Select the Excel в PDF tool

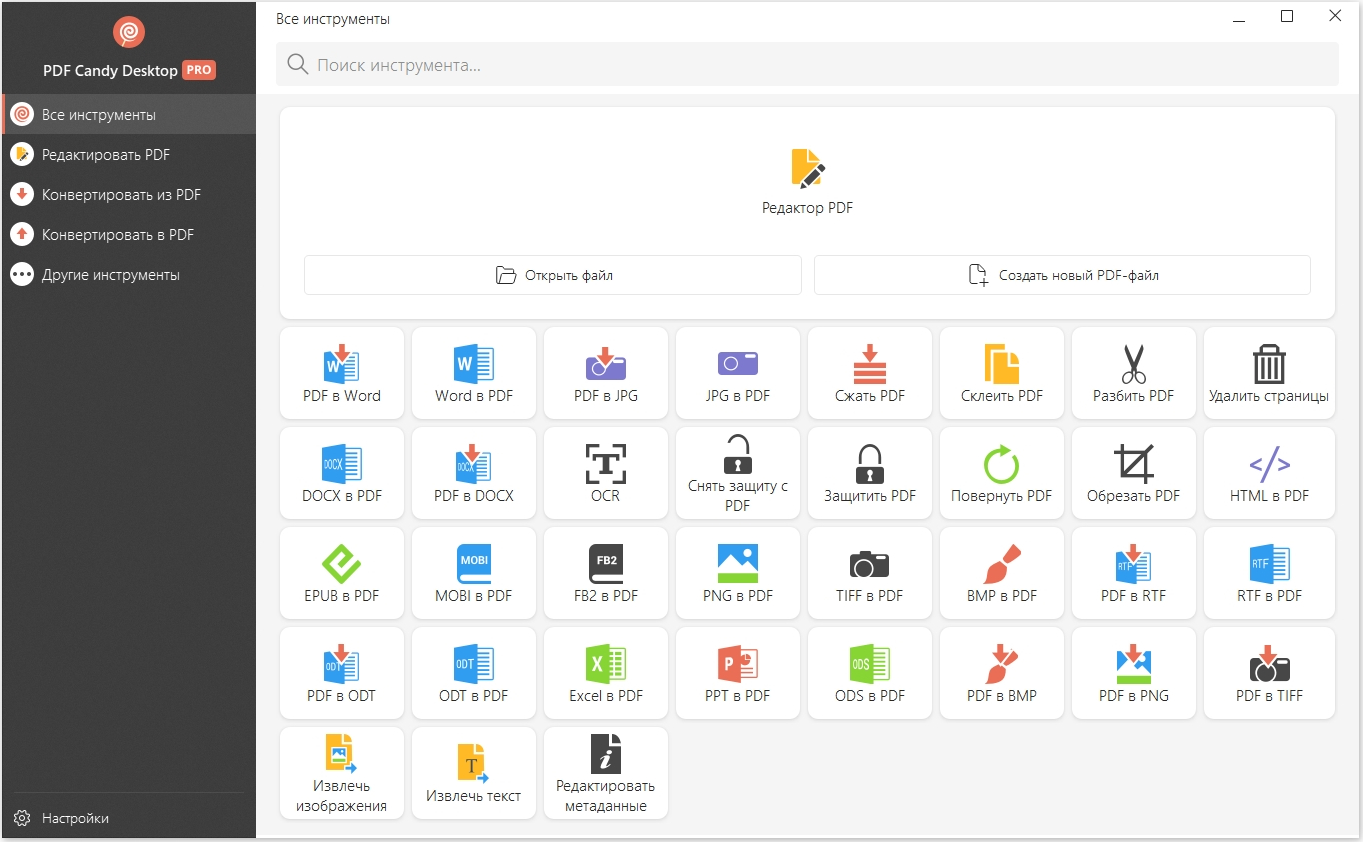click(x=605, y=672)
